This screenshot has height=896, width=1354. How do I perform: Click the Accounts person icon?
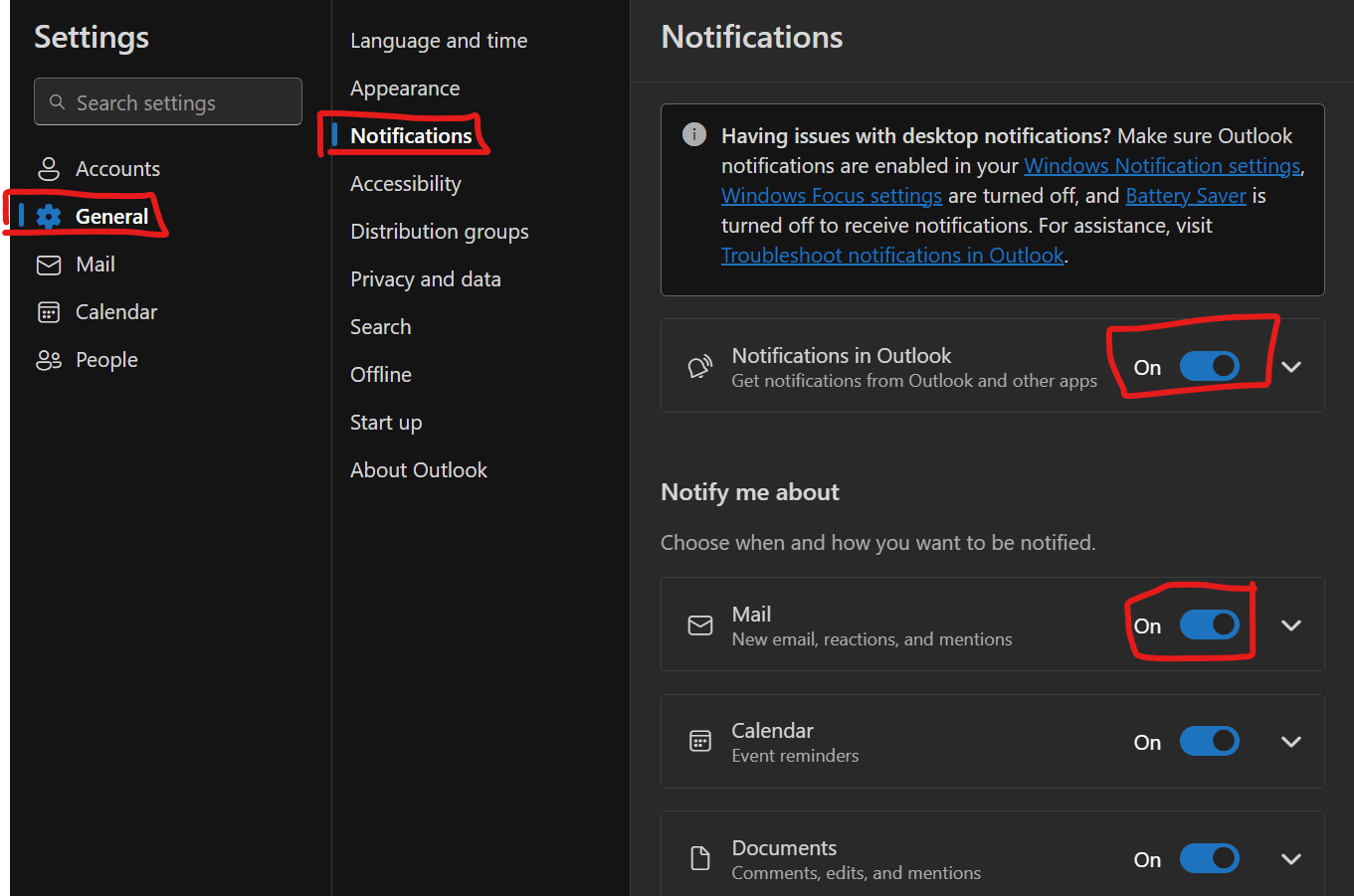point(48,169)
